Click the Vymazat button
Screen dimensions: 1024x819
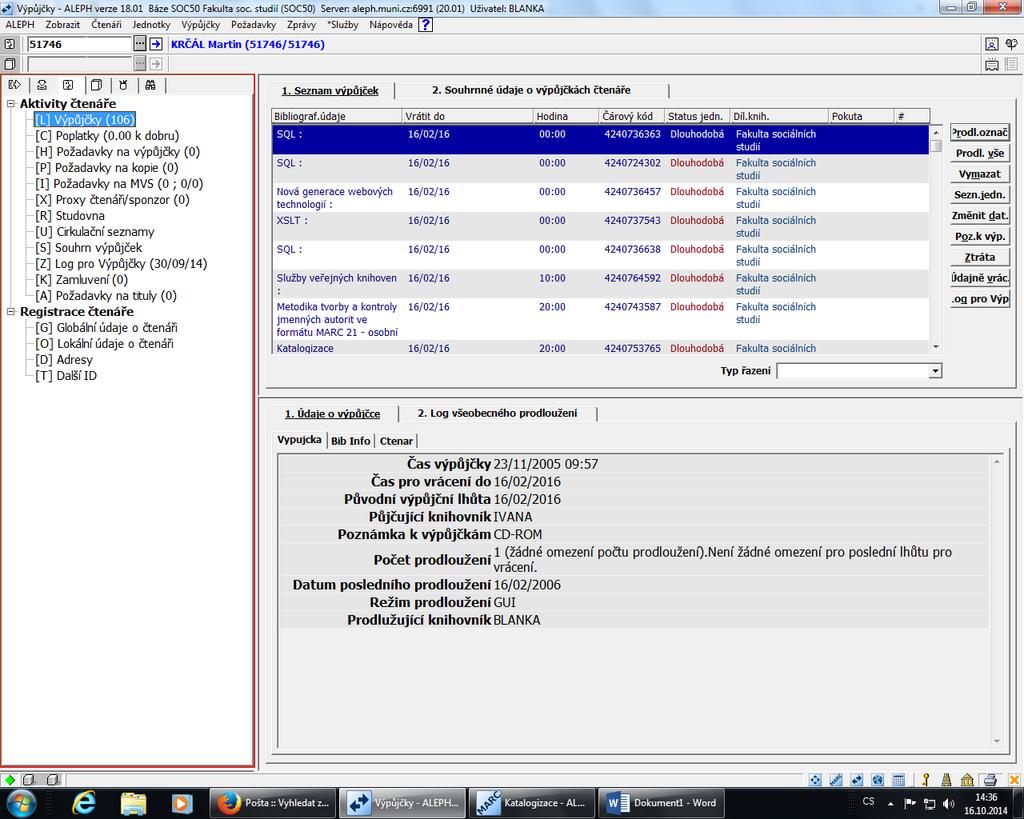tap(980, 174)
